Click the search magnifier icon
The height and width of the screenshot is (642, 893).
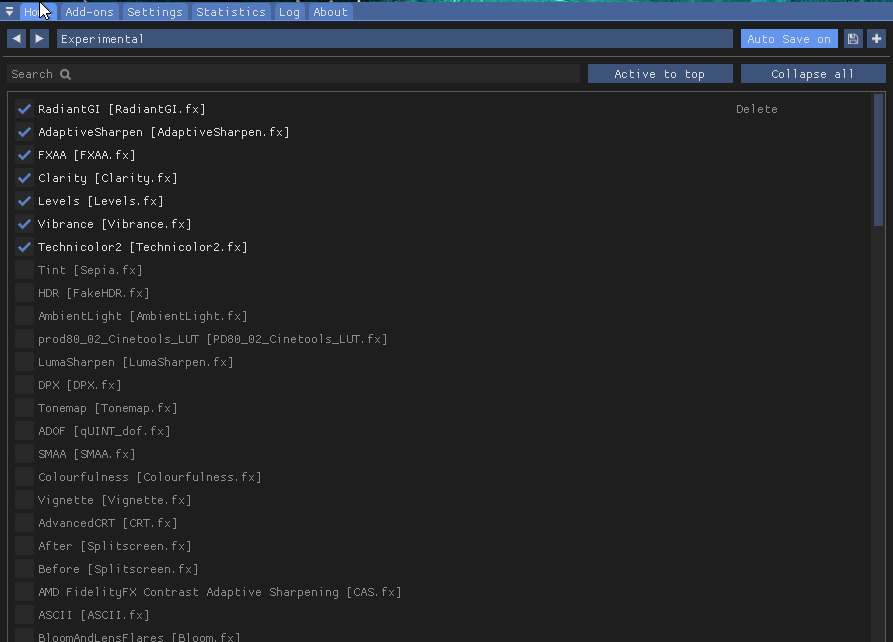65,74
